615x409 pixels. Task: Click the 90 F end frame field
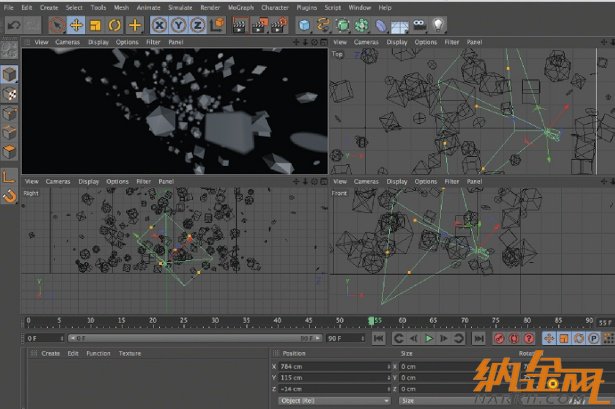coord(345,338)
